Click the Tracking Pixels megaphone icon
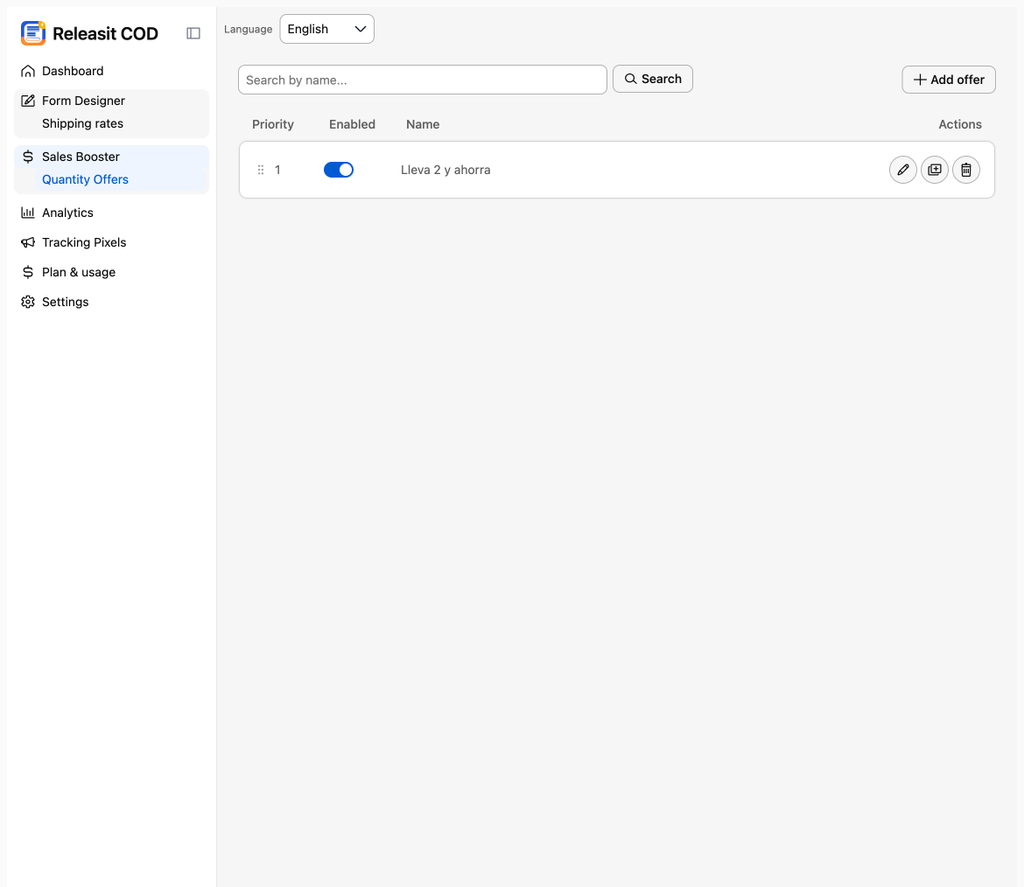Screen dimensions: 1024x887 [27, 242]
